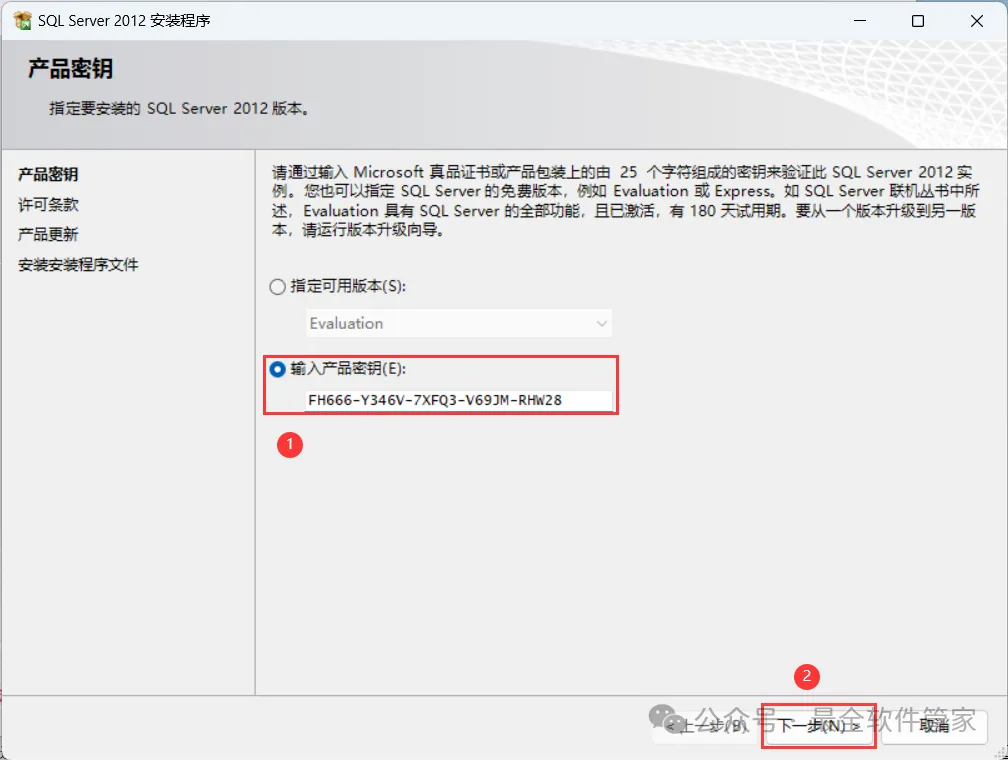Select 安装安装程序文件 step in sidebar
Image resolution: width=1008 pixels, height=760 pixels.
pyautogui.click(x=78, y=264)
